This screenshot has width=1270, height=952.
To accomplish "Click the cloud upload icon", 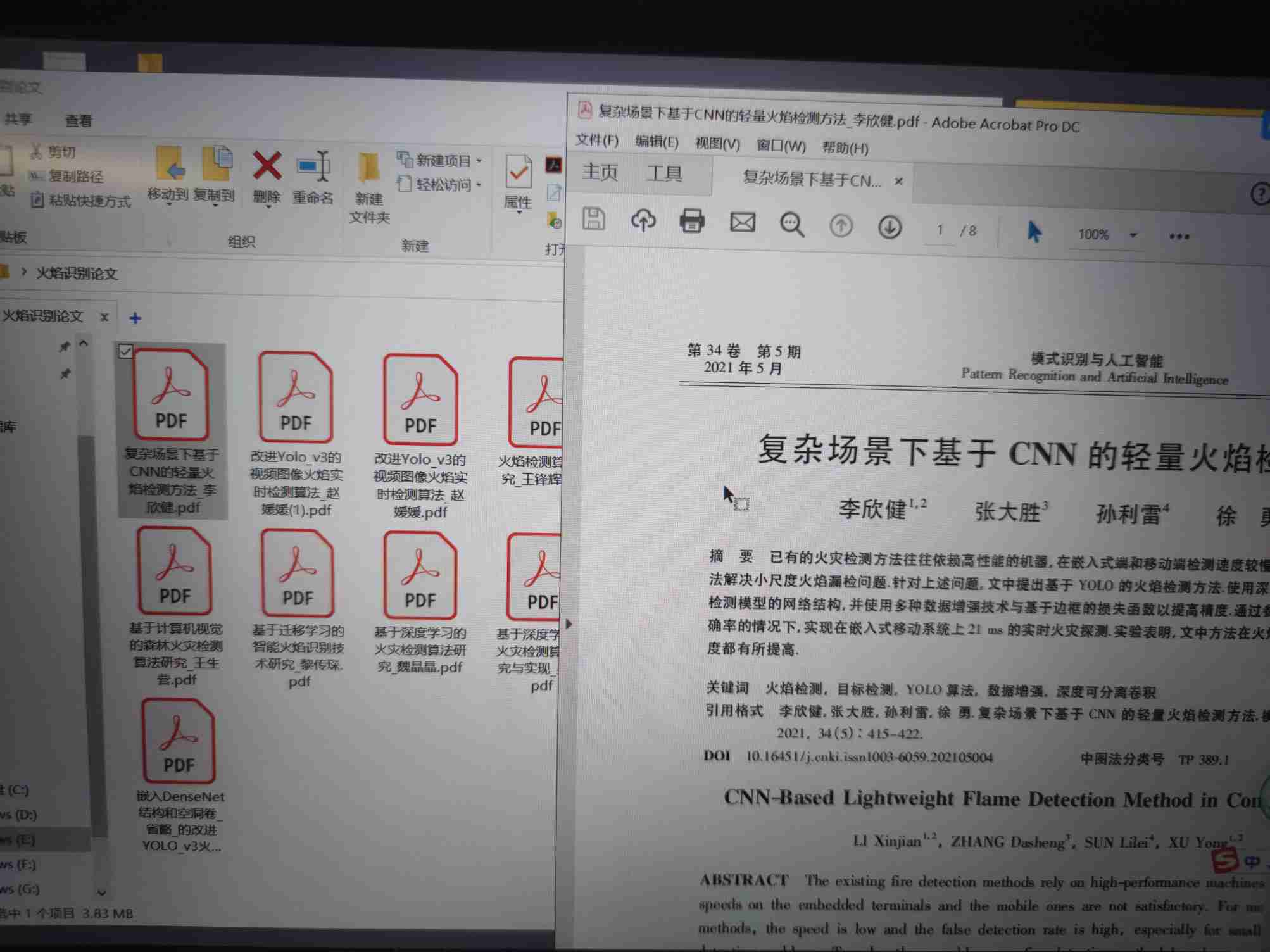I will pos(643,220).
